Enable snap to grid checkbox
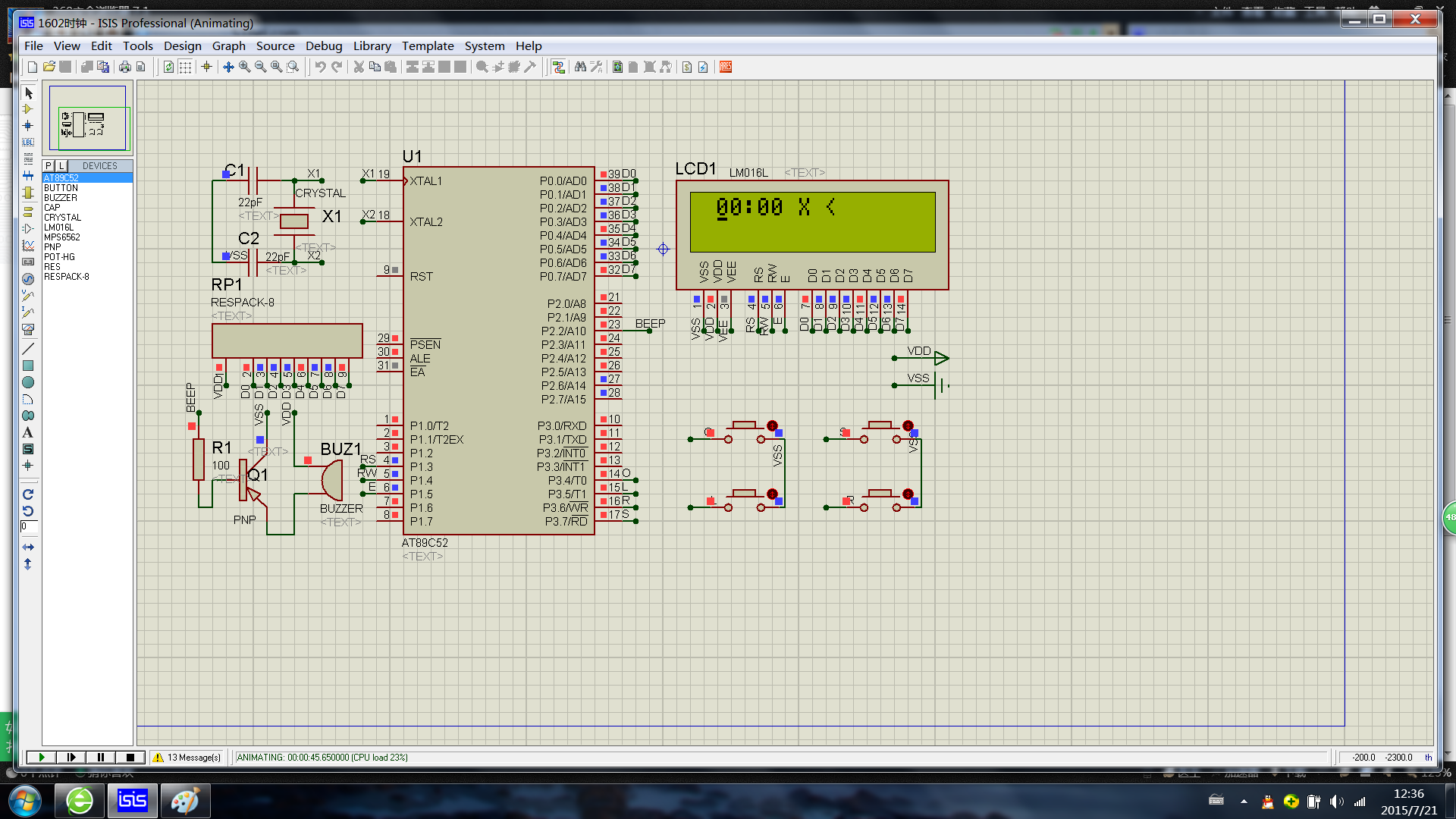Screen dimensions: 1456x819 pos(184,67)
